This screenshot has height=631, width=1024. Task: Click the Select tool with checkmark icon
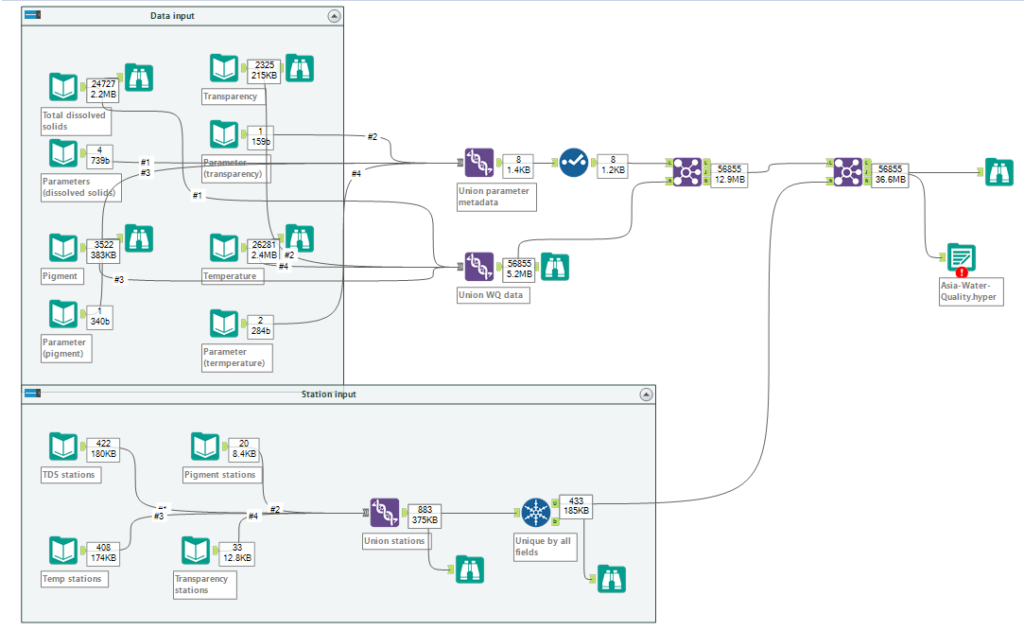coord(574,163)
